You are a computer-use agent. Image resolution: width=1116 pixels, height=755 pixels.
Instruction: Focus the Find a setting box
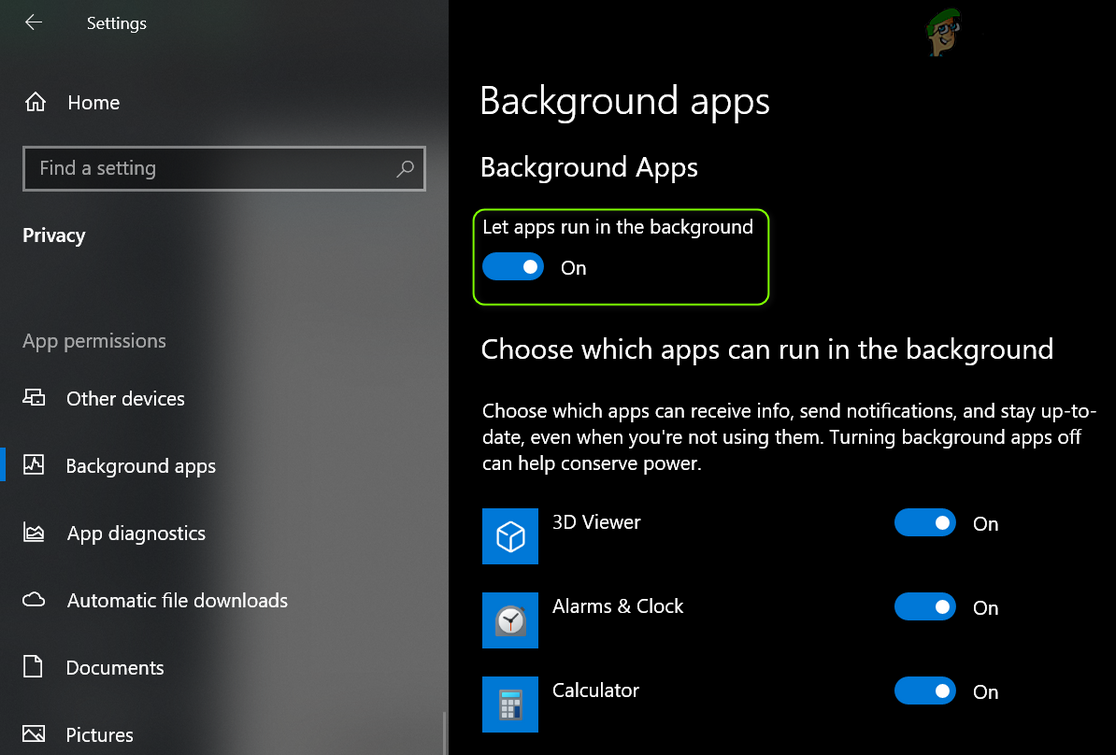tap(224, 169)
